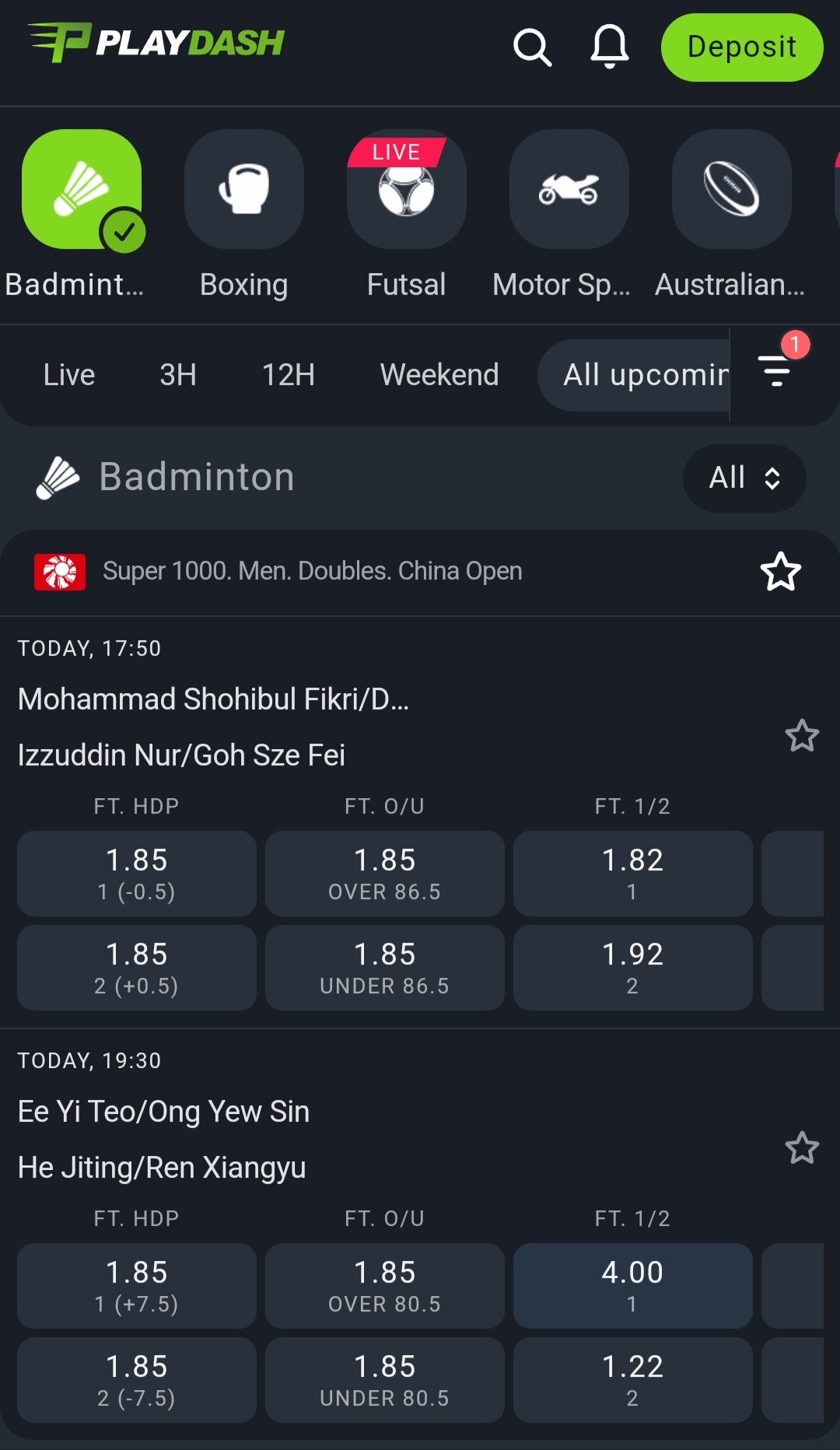Bet on OVER 86.5 at 1.85
Image resolution: width=840 pixels, height=1450 pixels.
pos(384,874)
